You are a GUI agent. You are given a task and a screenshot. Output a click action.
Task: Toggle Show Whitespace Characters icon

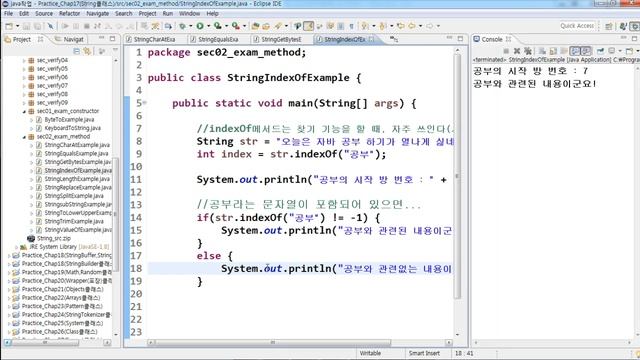(351, 26)
